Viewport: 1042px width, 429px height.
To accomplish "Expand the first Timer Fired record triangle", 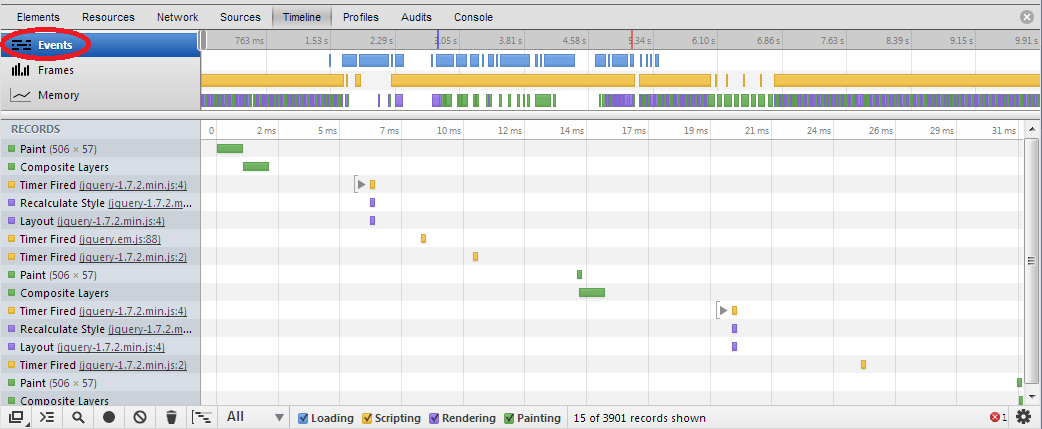I will pos(361,184).
